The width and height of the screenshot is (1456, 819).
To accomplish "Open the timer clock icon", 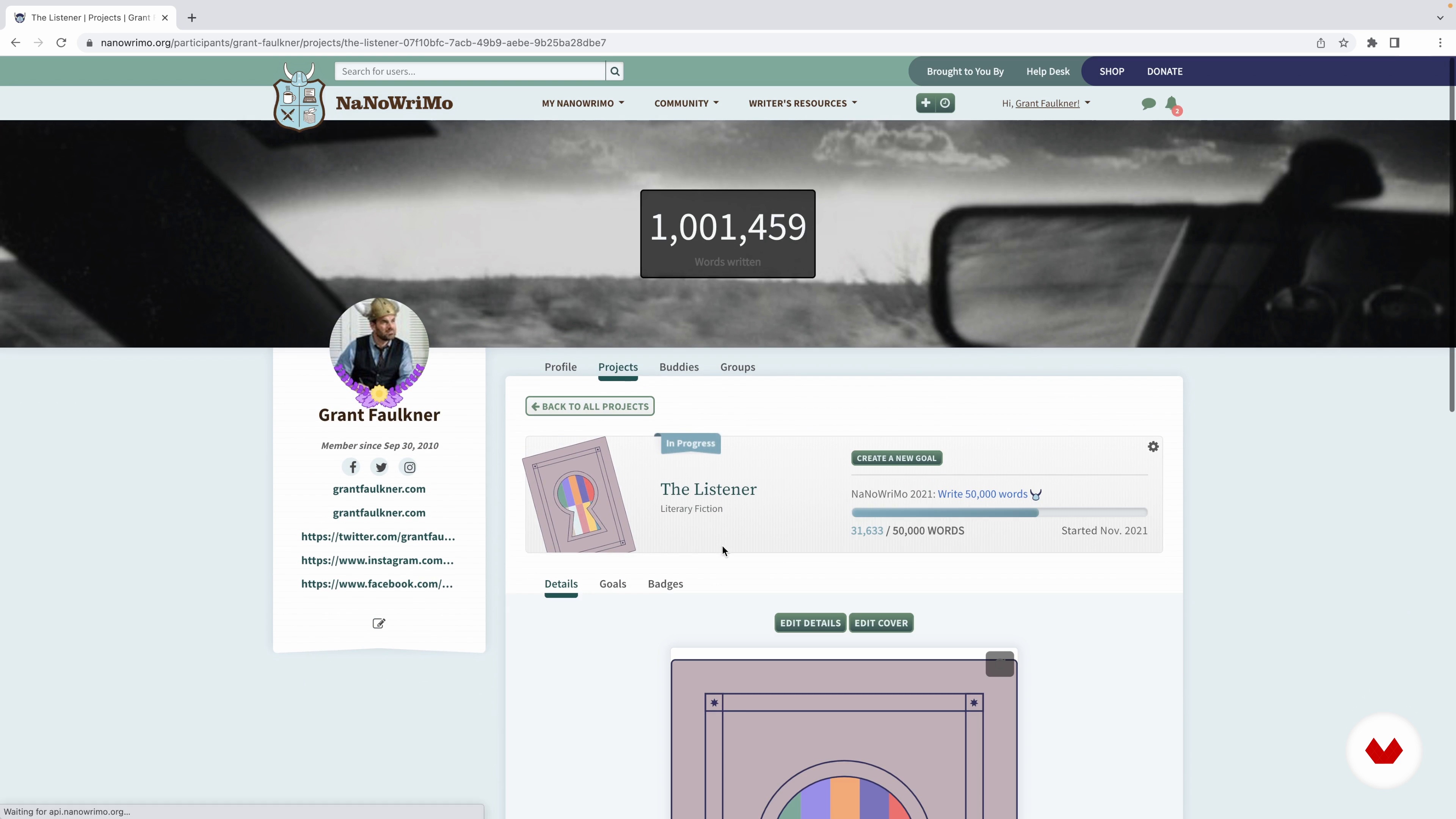I will (945, 103).
